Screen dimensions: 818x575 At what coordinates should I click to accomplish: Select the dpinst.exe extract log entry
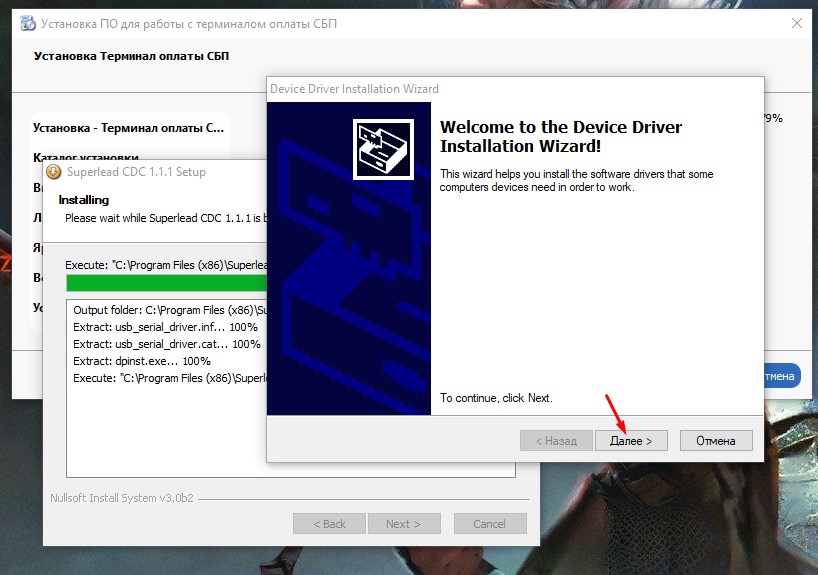tap(142, 361)
